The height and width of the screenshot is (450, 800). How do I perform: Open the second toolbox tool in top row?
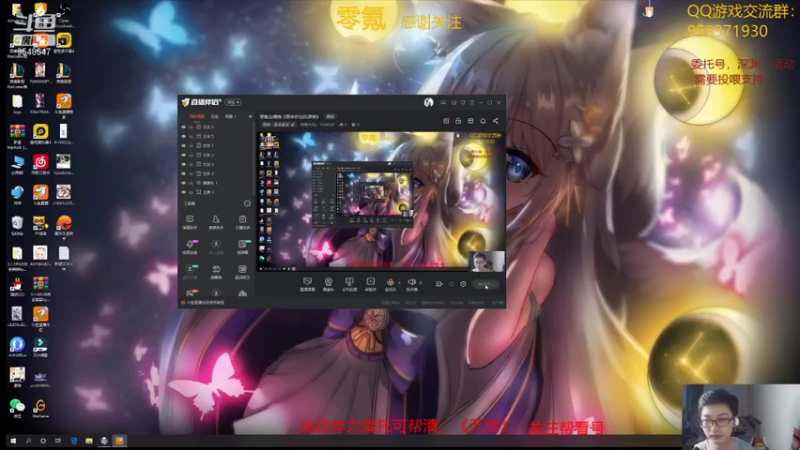click(216, 221)
